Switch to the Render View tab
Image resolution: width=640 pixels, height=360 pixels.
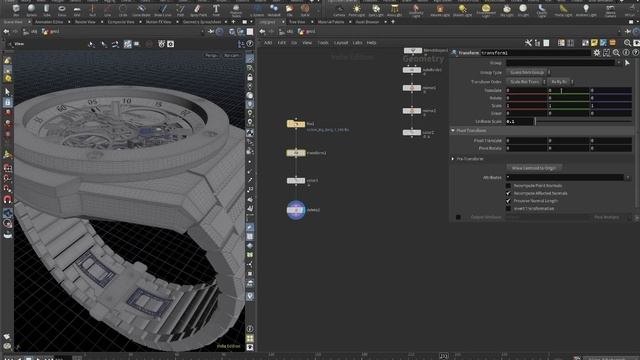pos(85,22)
